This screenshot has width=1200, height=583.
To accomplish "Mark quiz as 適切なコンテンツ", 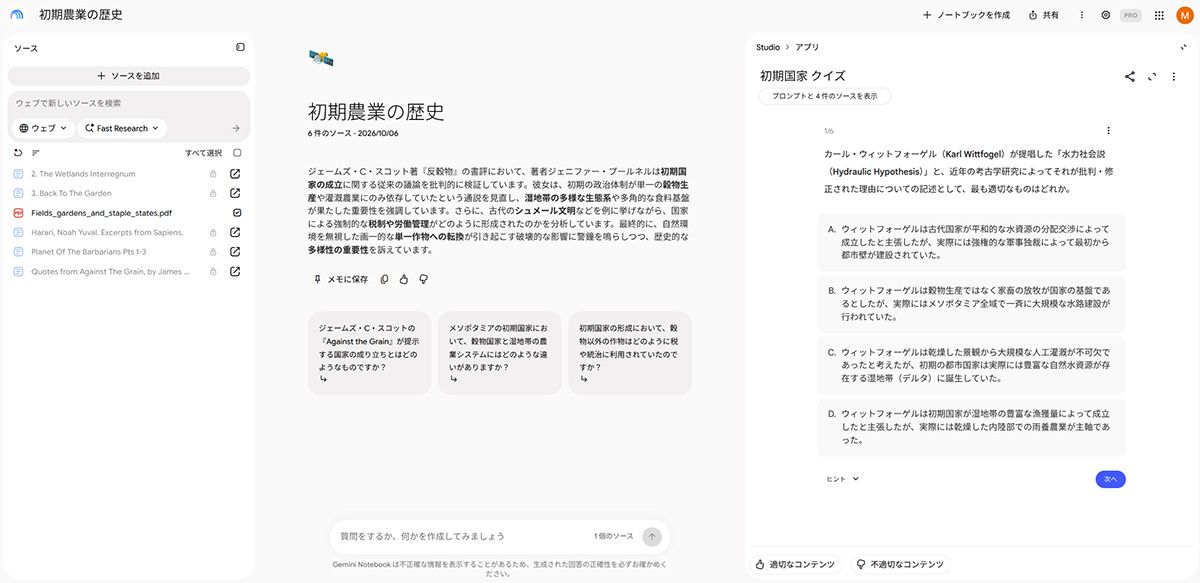I will 795,565.
